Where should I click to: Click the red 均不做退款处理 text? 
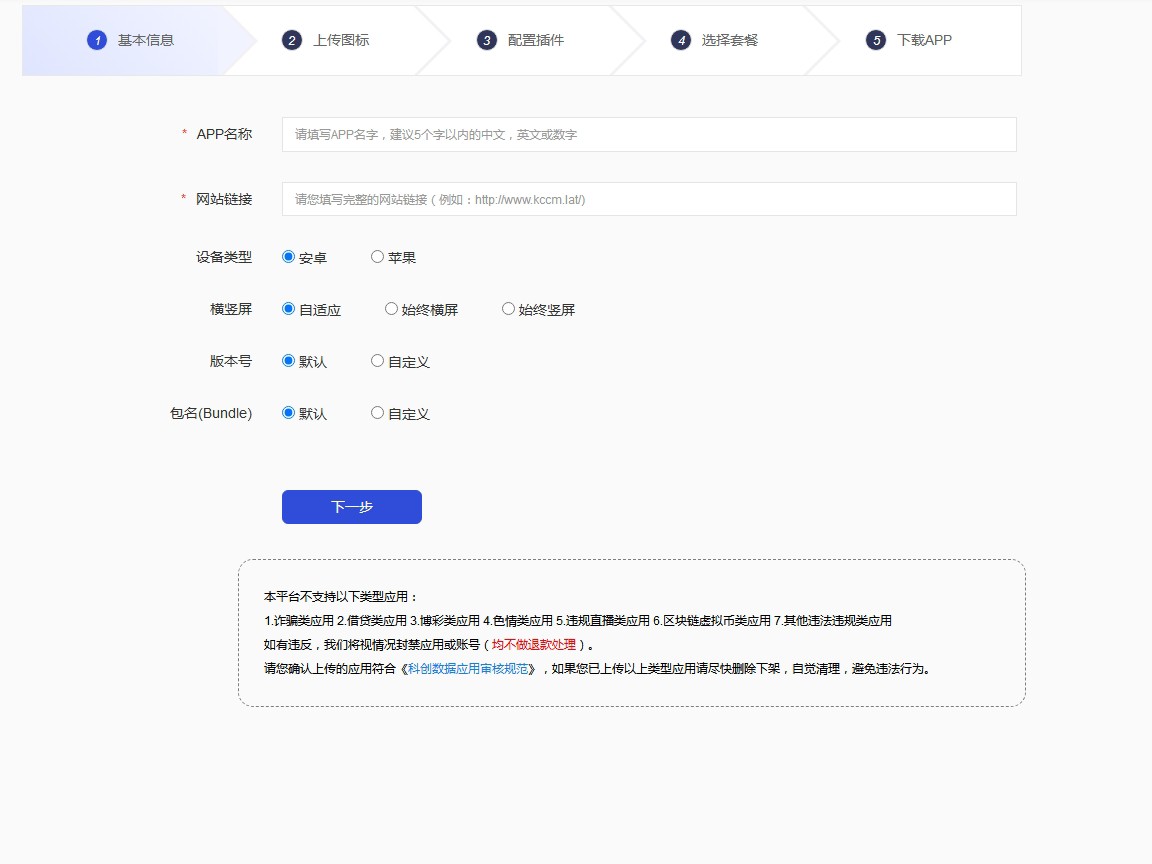[534, 644]
